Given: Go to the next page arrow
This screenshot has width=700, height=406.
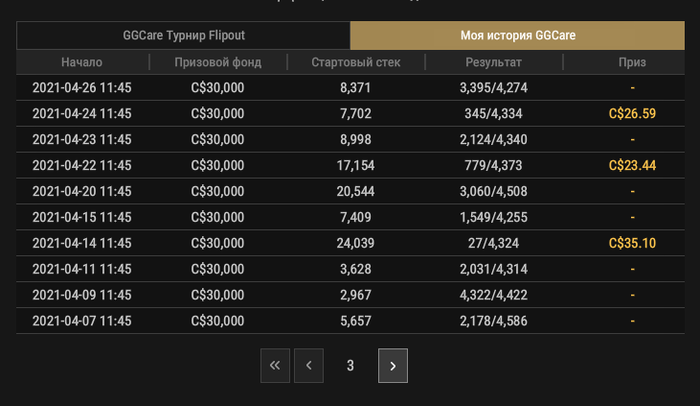Looking at the screenshot, I should coord(393,365).
